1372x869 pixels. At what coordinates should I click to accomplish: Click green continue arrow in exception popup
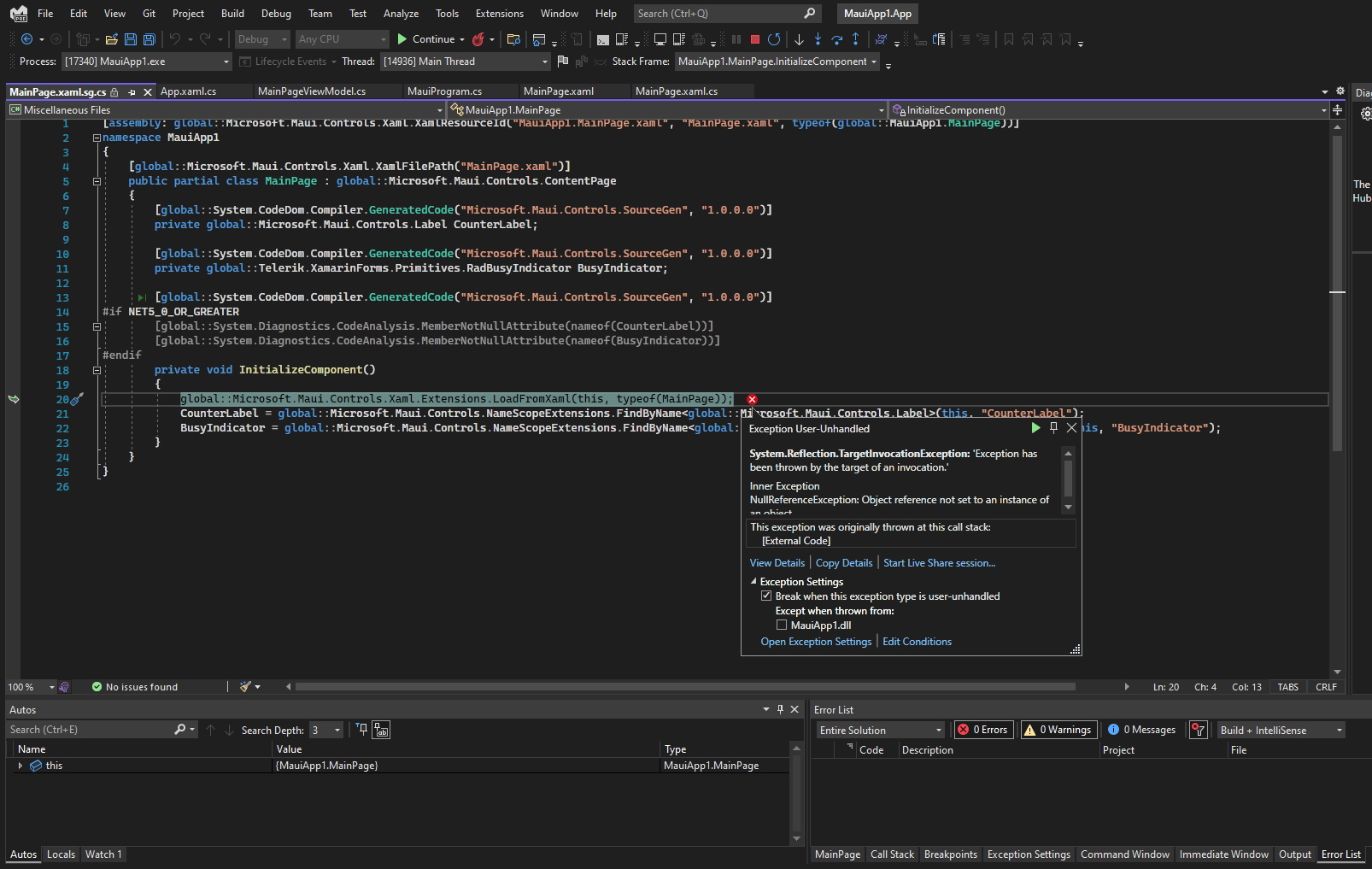1035,427
